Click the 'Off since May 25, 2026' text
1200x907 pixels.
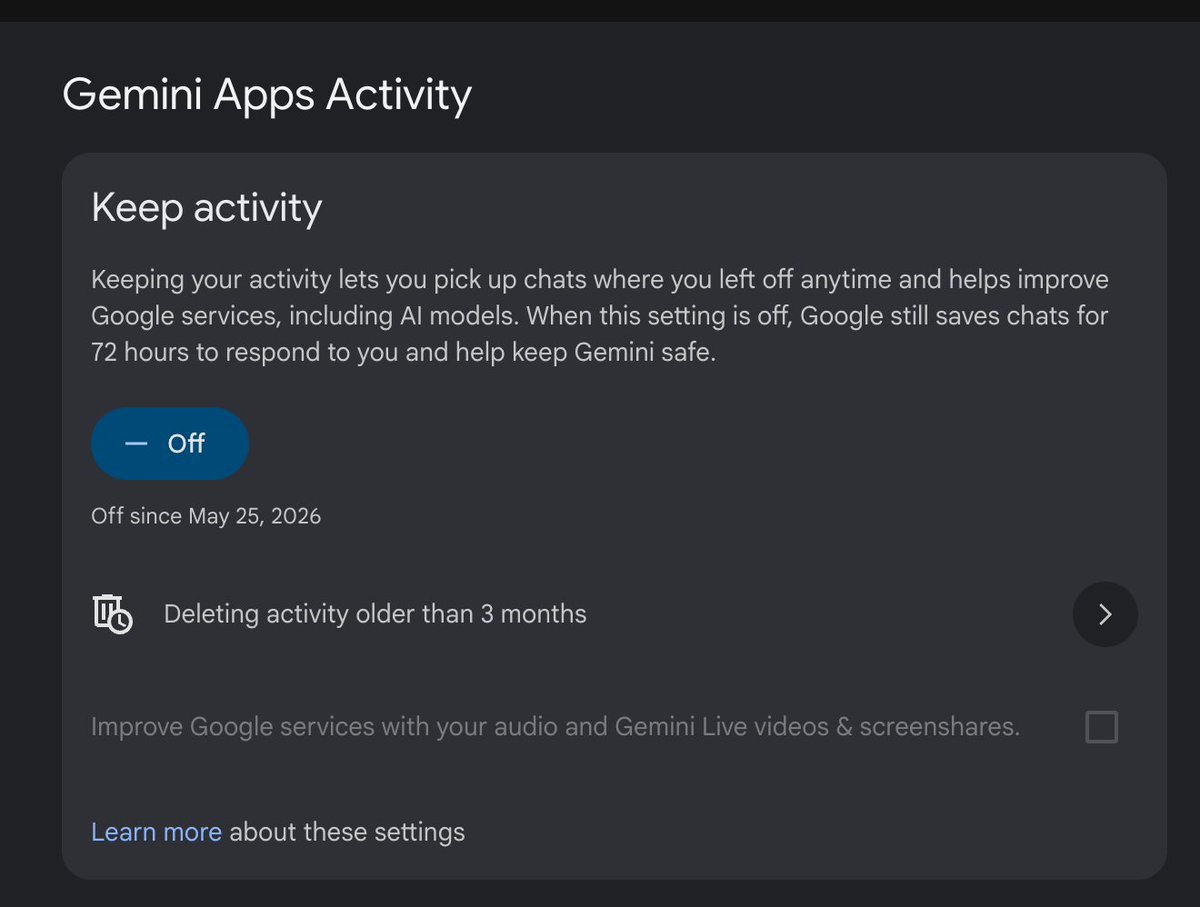[x=206, y=516]
